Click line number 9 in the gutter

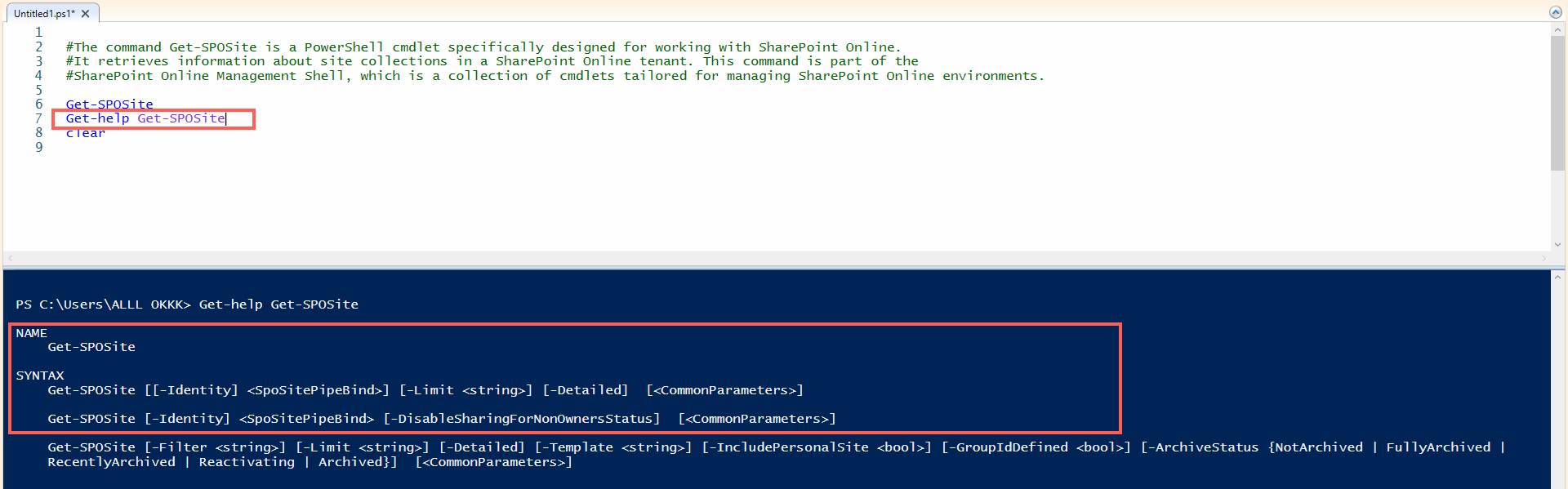click(x=38, y=148)
